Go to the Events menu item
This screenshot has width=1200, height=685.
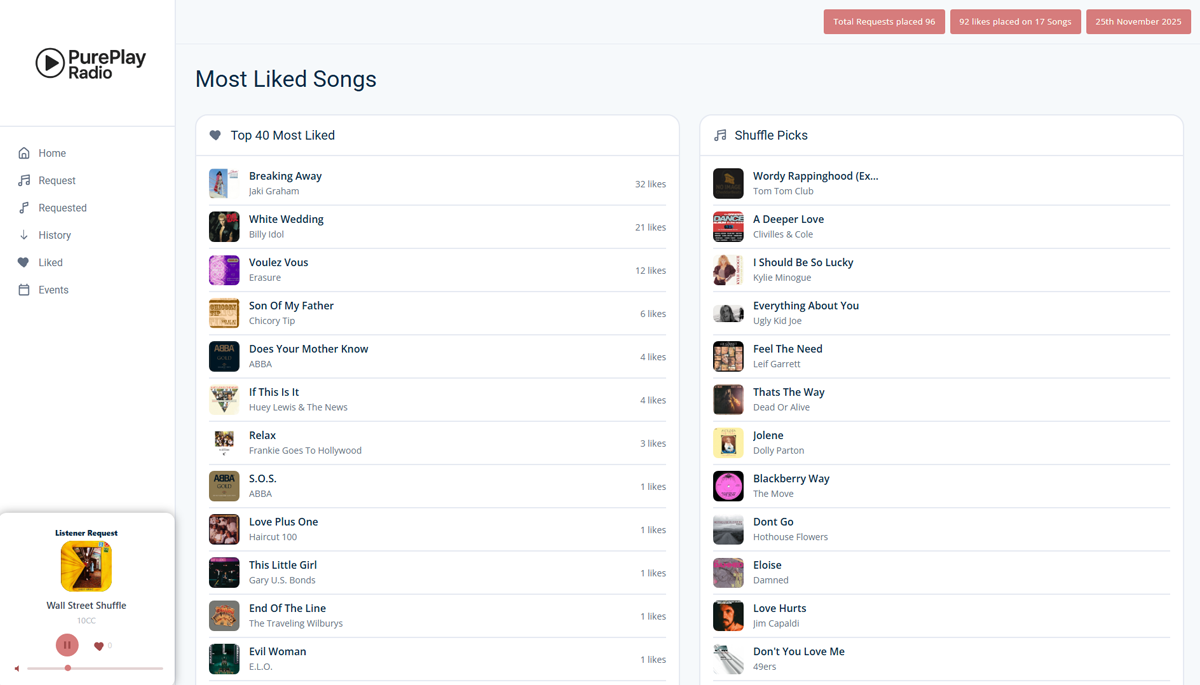coord(53,290)
